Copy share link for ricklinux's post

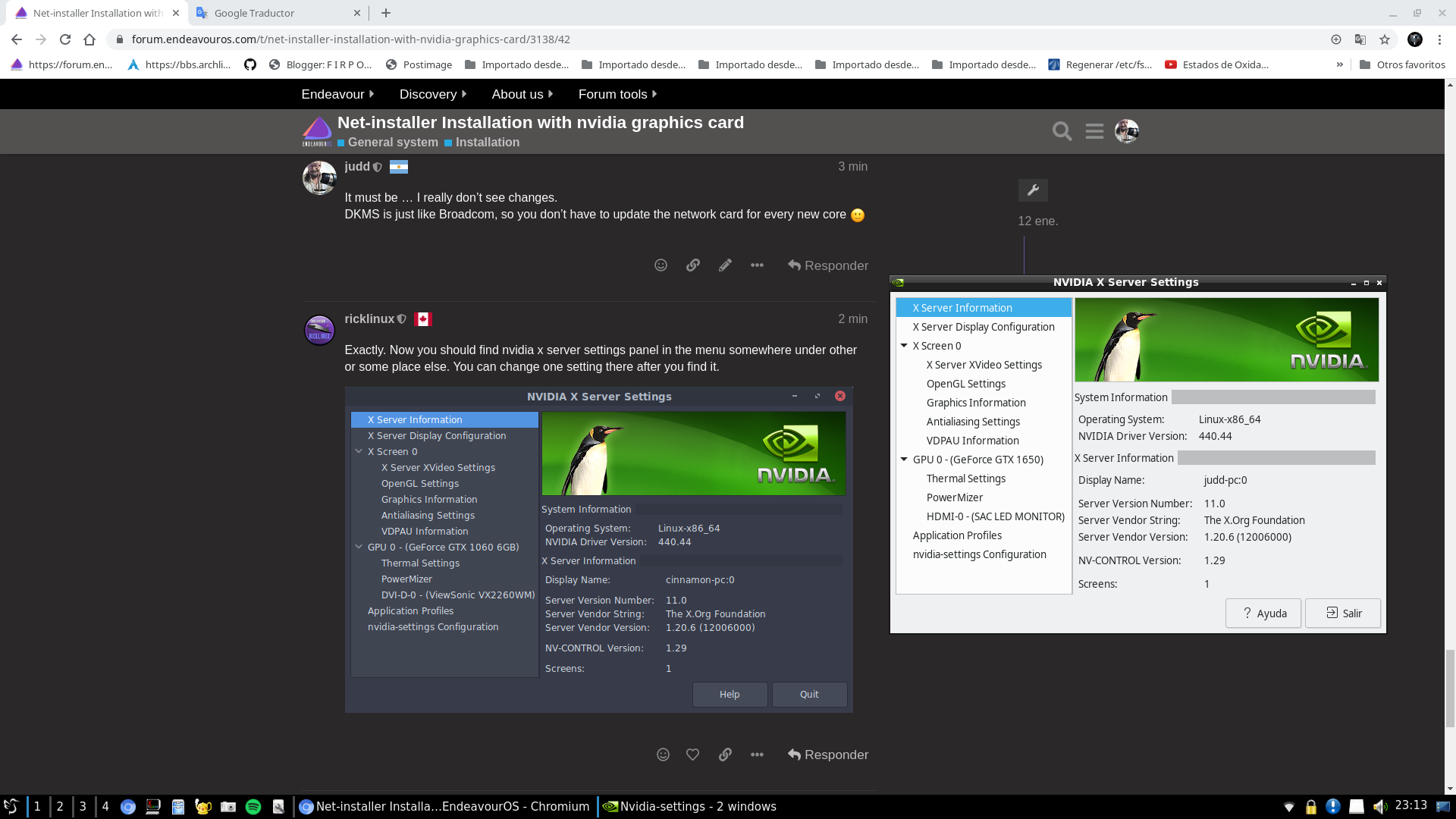point(725,755)
